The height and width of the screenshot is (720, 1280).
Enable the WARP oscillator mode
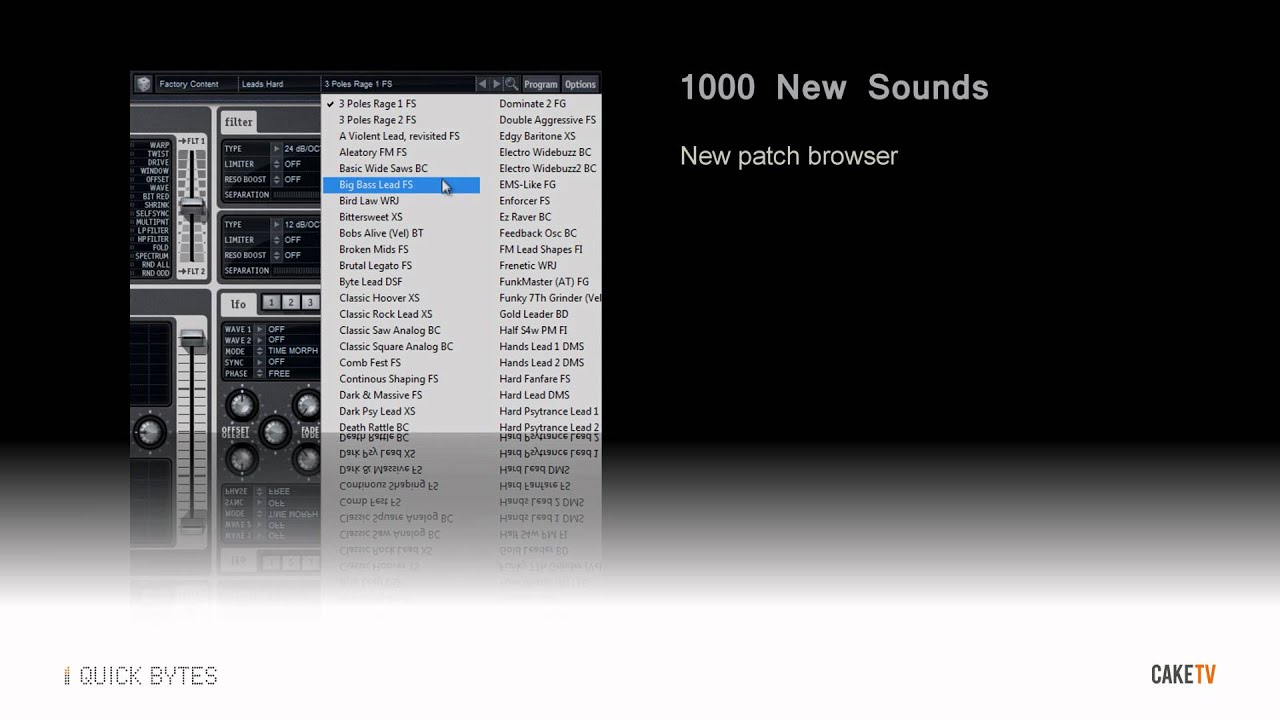pyautogui.click(x=159, y=145)
